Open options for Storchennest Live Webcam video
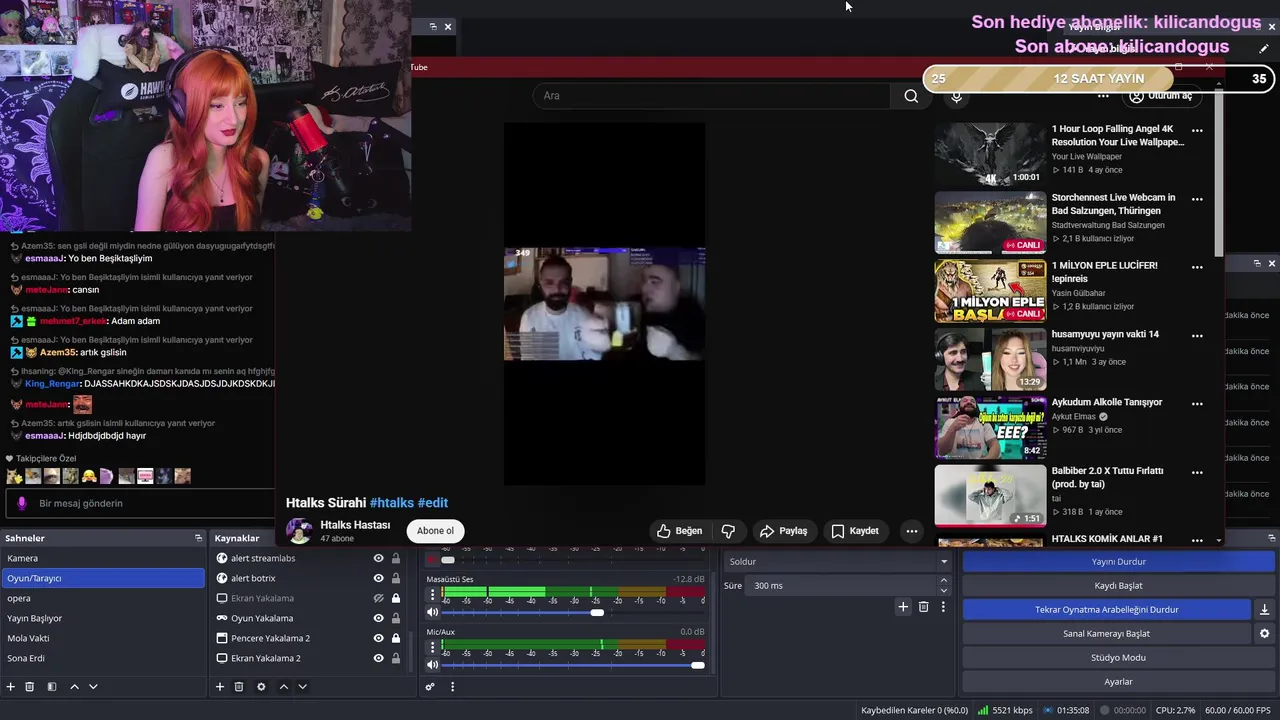This screenshot has width=1280, height=720. point(1197,199)
